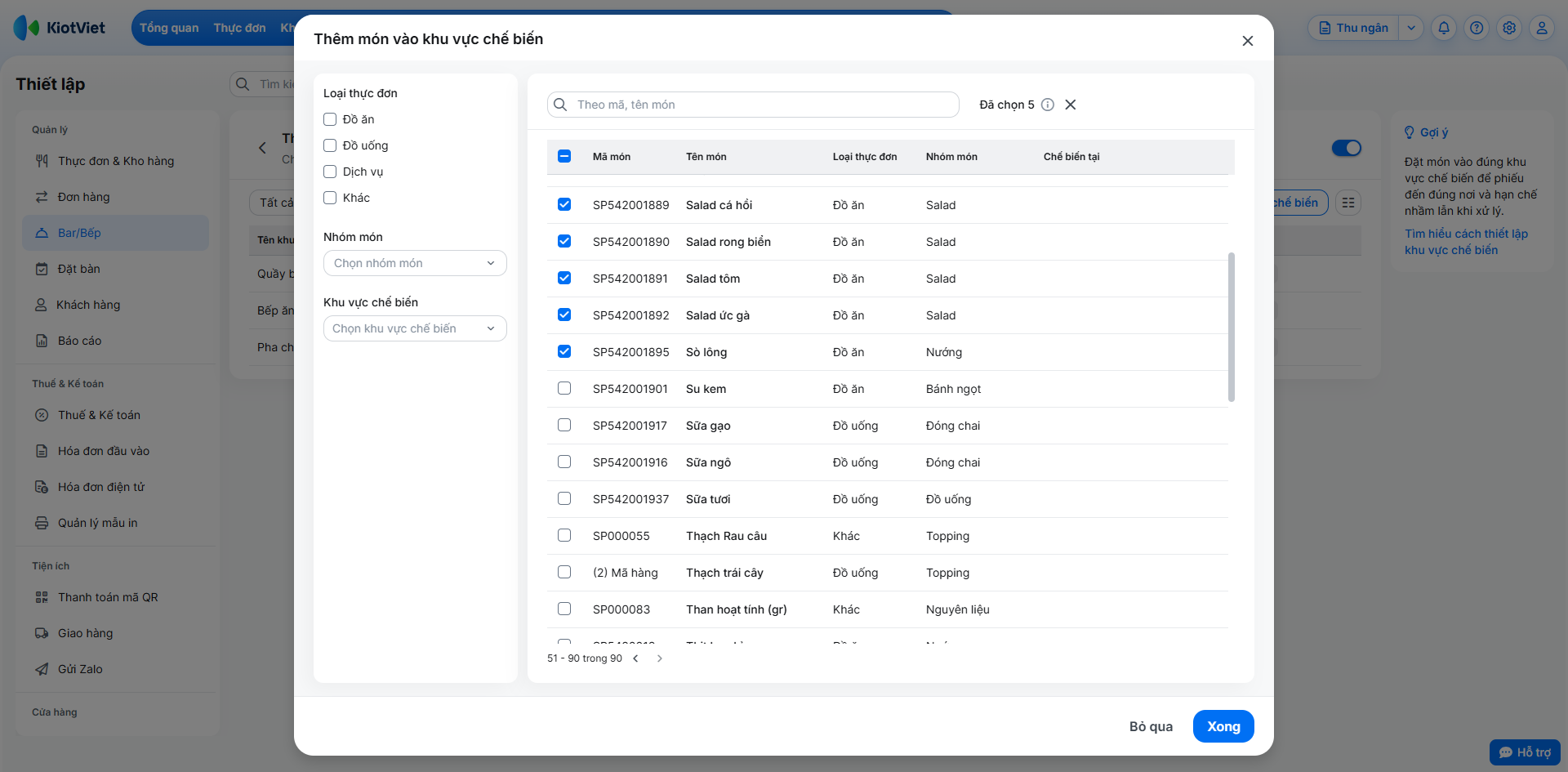Go to next page of items
Image resolution: width=1568 pixels, height=772 pixels.
pos(660,658)
